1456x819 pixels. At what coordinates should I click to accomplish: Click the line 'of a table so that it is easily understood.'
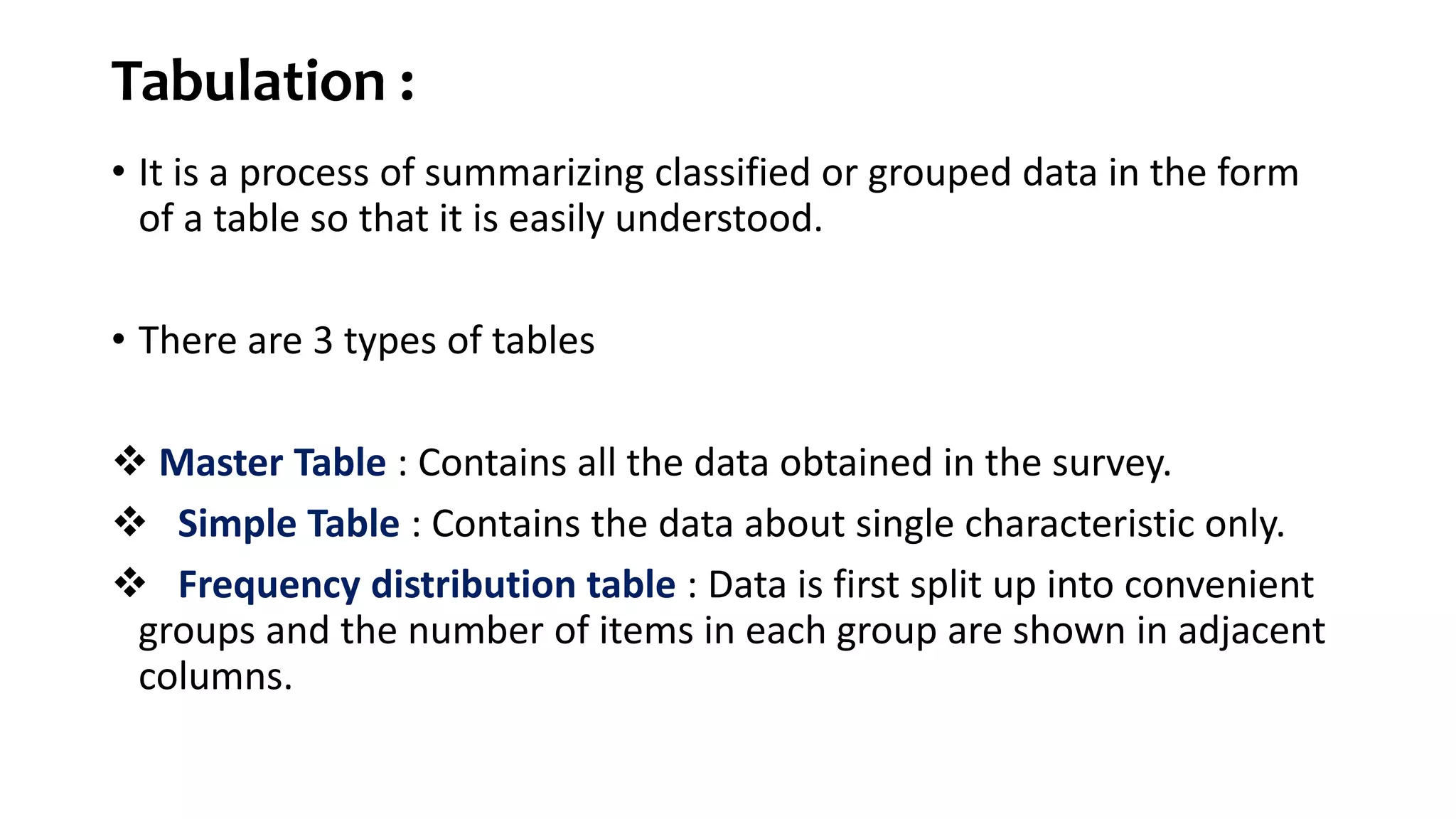(480, 218)
